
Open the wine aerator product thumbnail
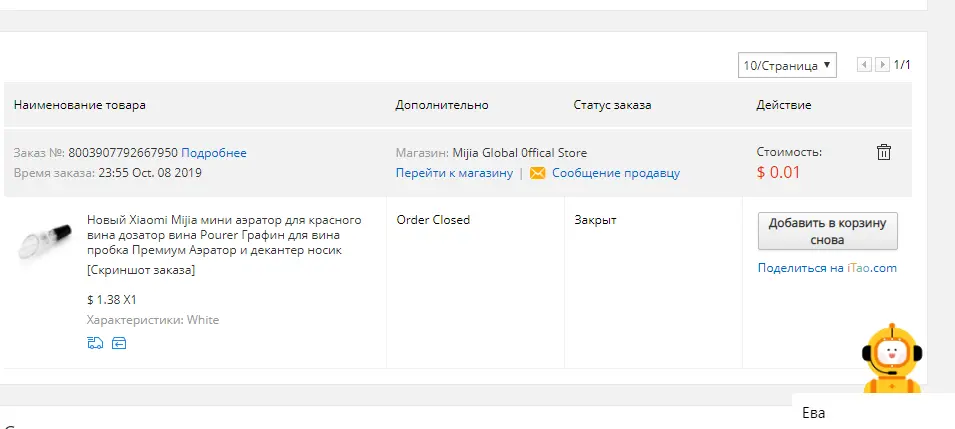[x=44, y=239]
